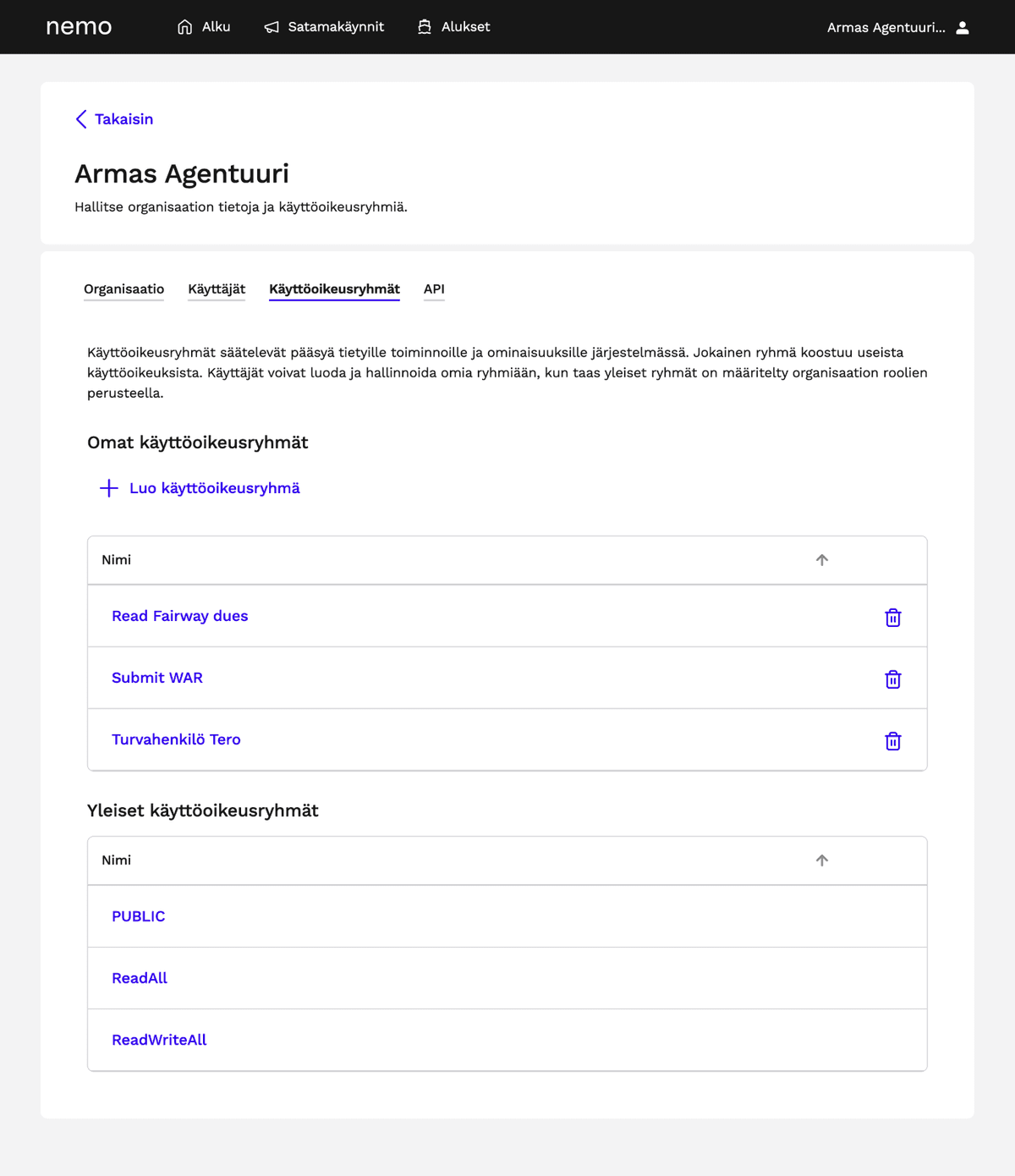Click the back chevron icon
Viewport: 1015px width, 1176px height.
tap(81, 119)
